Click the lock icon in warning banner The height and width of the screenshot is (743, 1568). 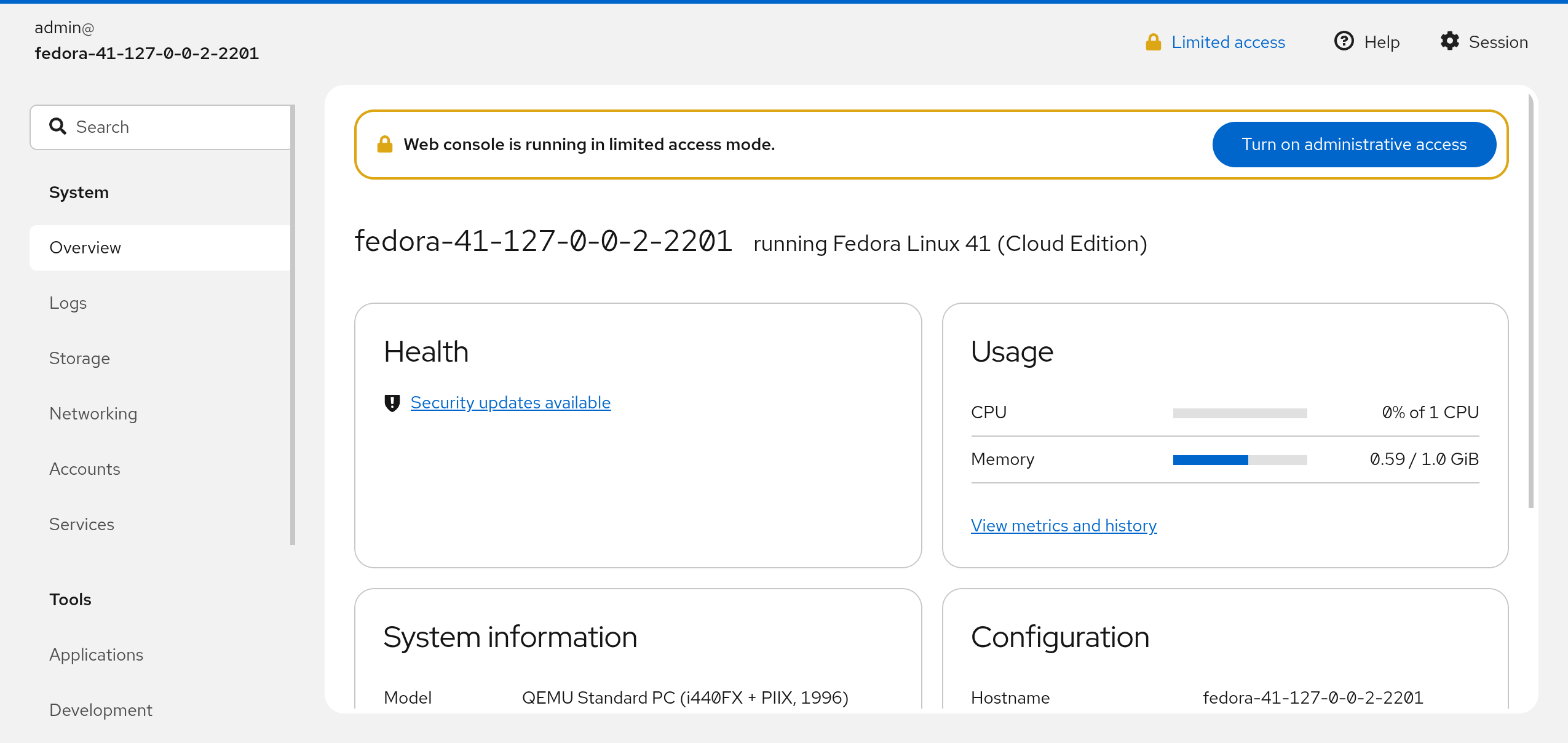point(385,145)
